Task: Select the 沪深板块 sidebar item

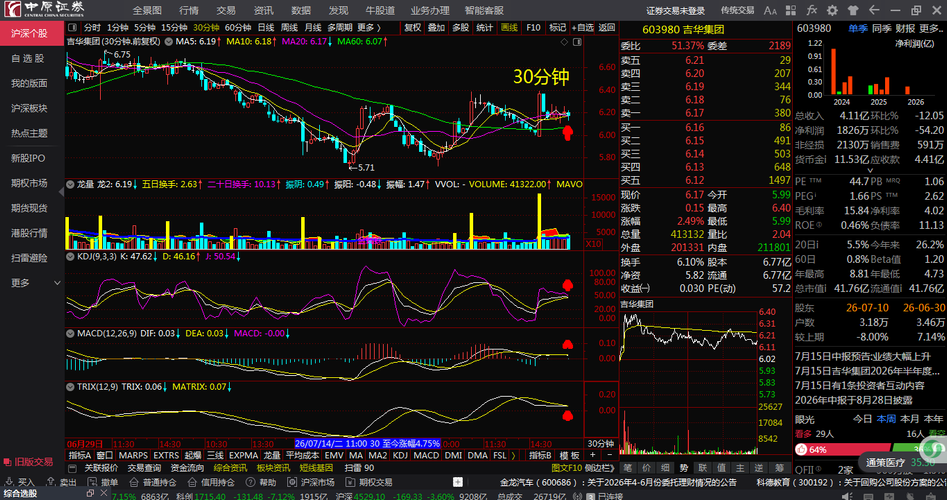Action: 29,108
